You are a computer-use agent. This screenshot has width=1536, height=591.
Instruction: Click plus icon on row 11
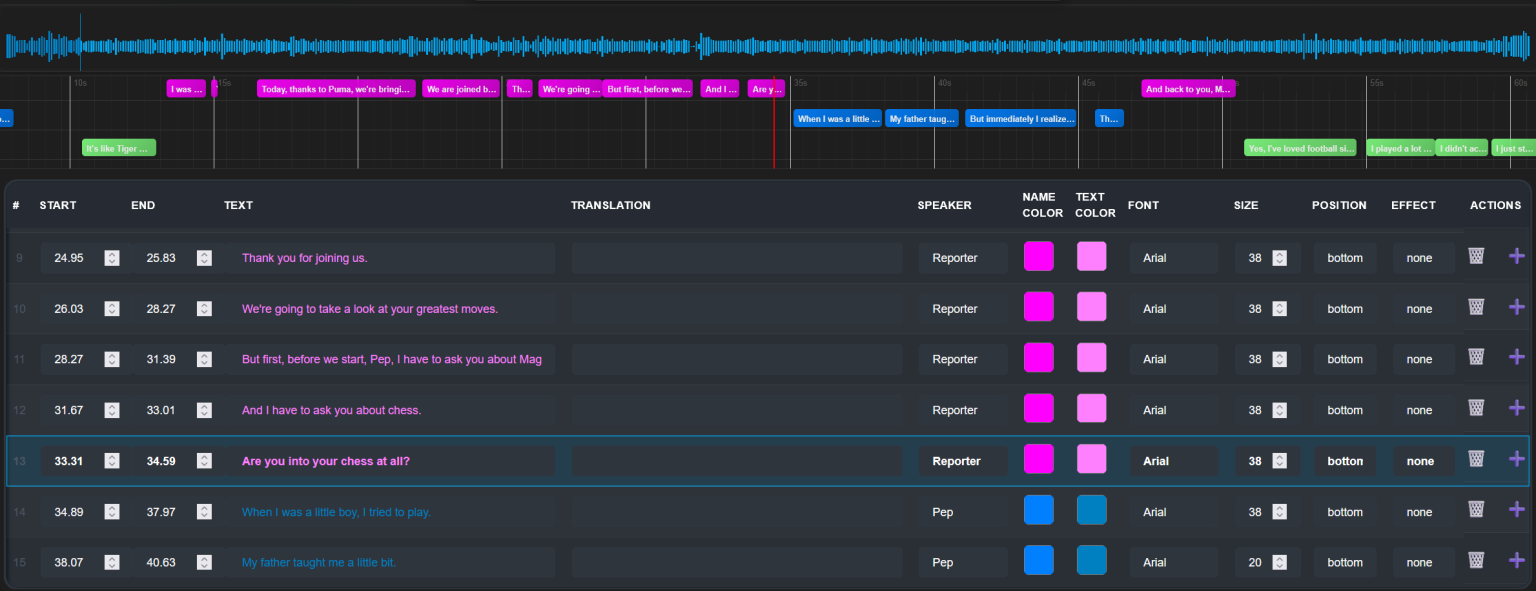pyautogui.click(x=1516, y=358)
